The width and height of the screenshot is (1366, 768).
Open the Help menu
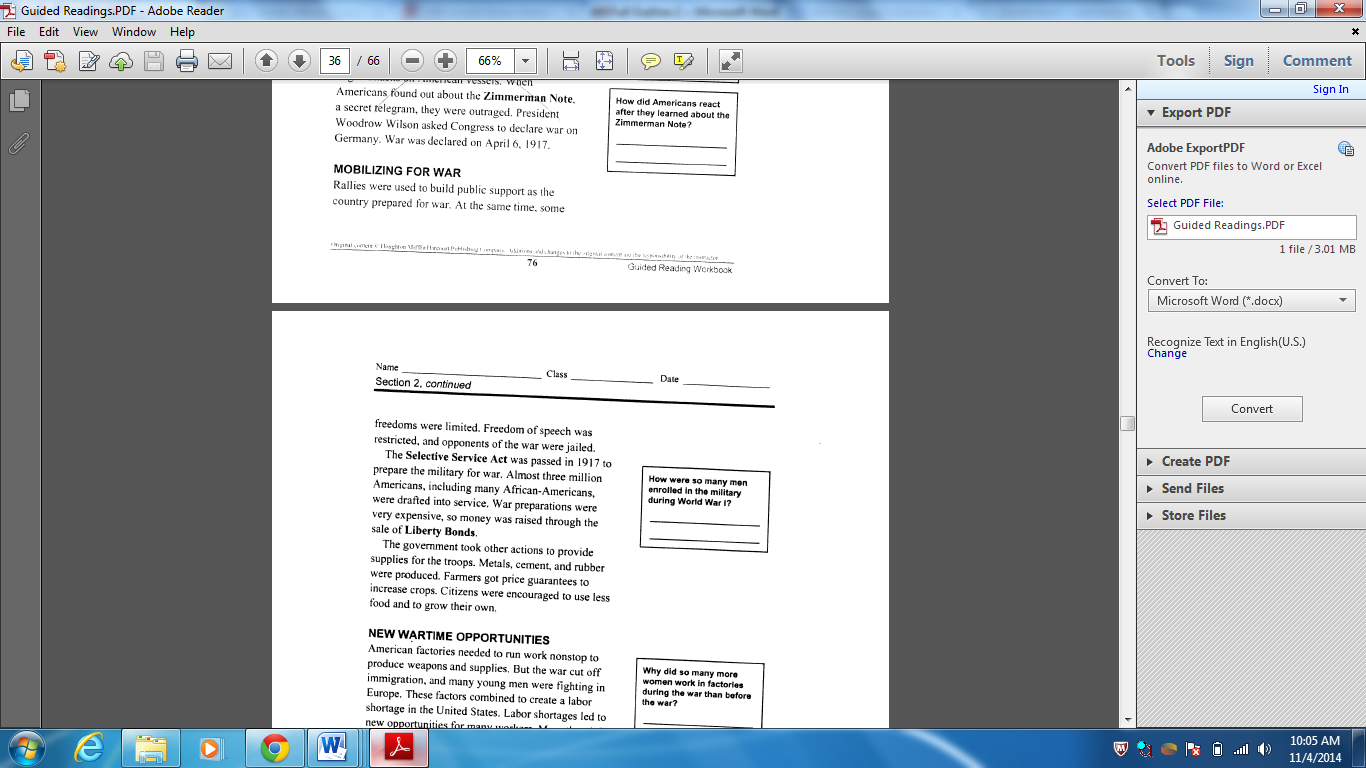pos(182,32)
